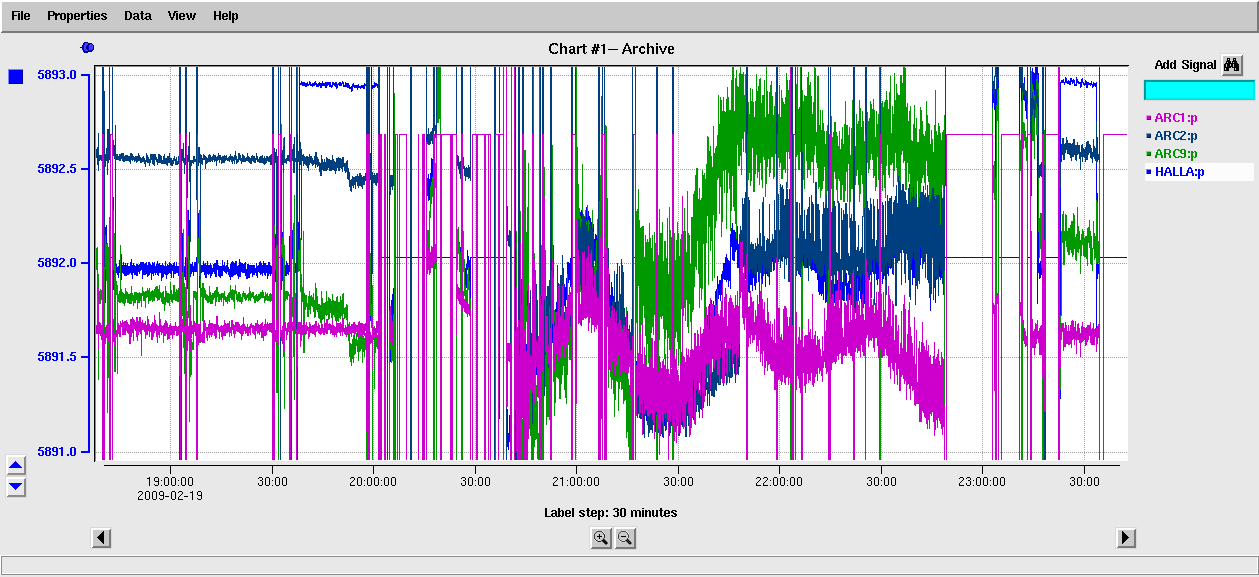This screenshot has width=1259, height=577.
Task: Shift Y axis down with down arrow
Action: pyautogui.click(x=16, y=487)
